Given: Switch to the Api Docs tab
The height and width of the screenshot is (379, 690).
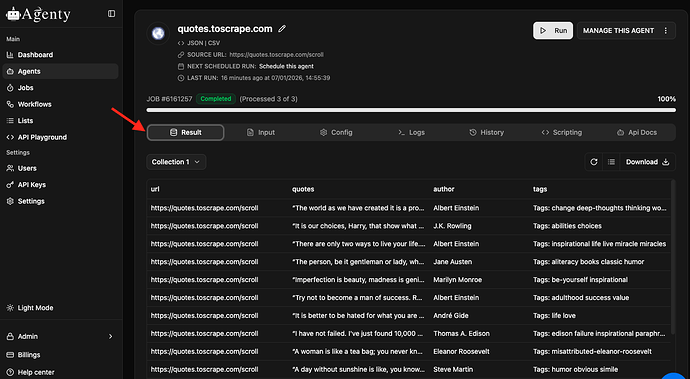Looking at the screenshot, I should [x=637, y=132].
